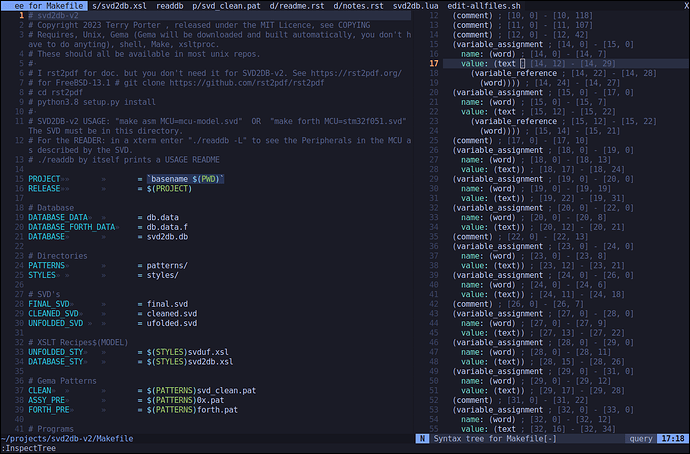Switch to the d/readme.rst tab
Image resolution: width=690 pixels, height=454 pixels.
pyautogui.click(x=301, y=6)
